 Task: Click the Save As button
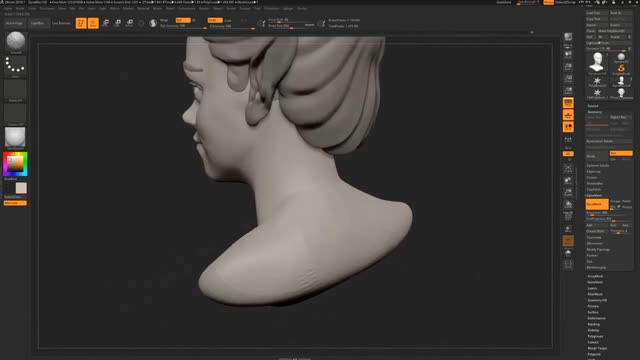coord(621,13)
